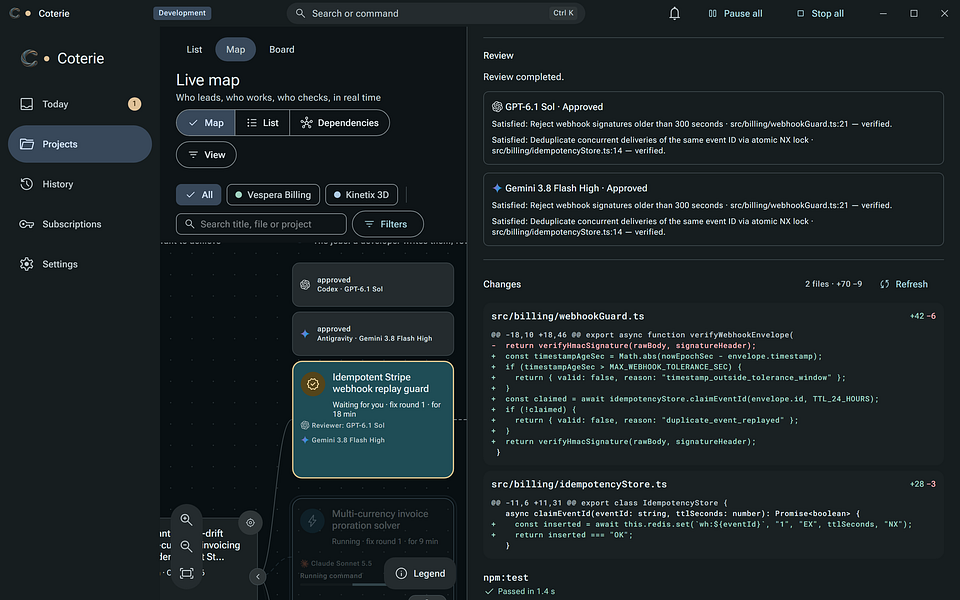The width and height of the screenshot is (960, 600).
Task: Focus the Search title, file or project field
Action: [261, 224]
